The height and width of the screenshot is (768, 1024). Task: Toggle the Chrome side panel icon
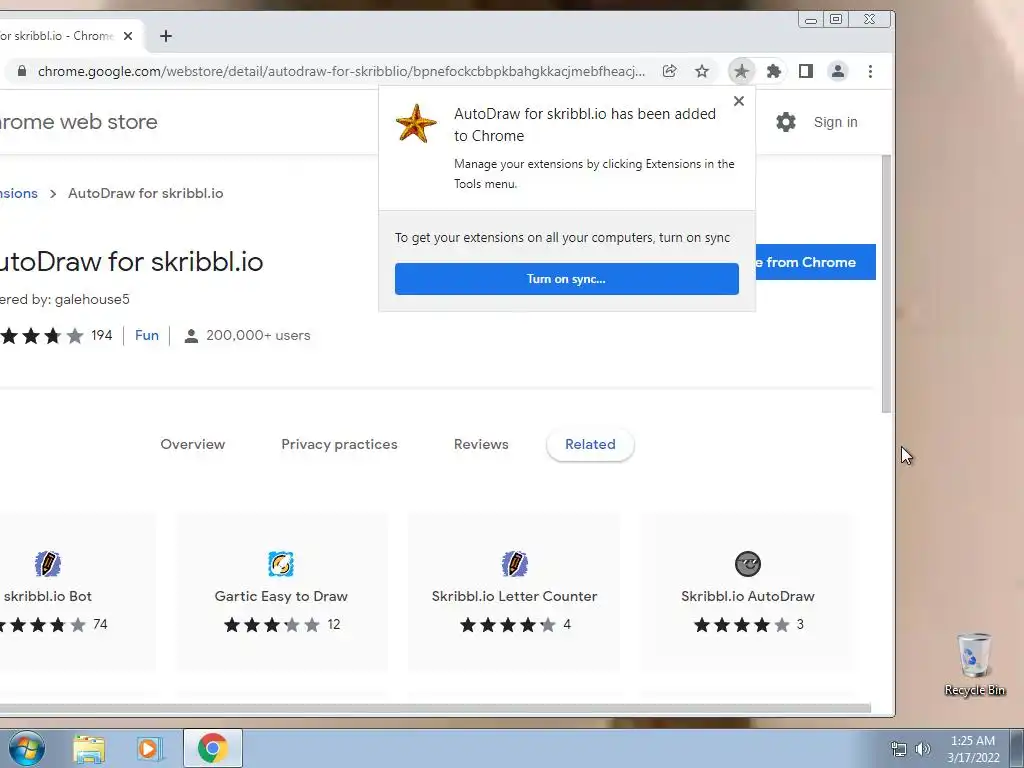pos(806,71)
